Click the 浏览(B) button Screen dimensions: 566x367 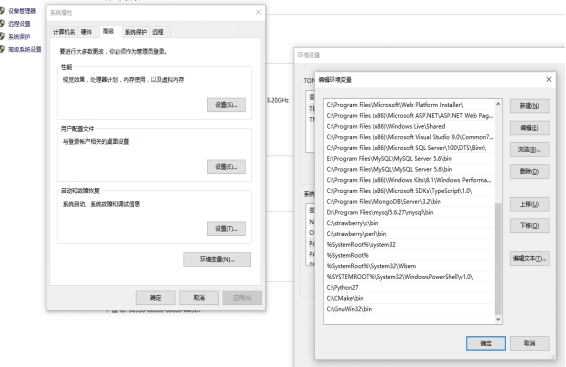[530, 149]
